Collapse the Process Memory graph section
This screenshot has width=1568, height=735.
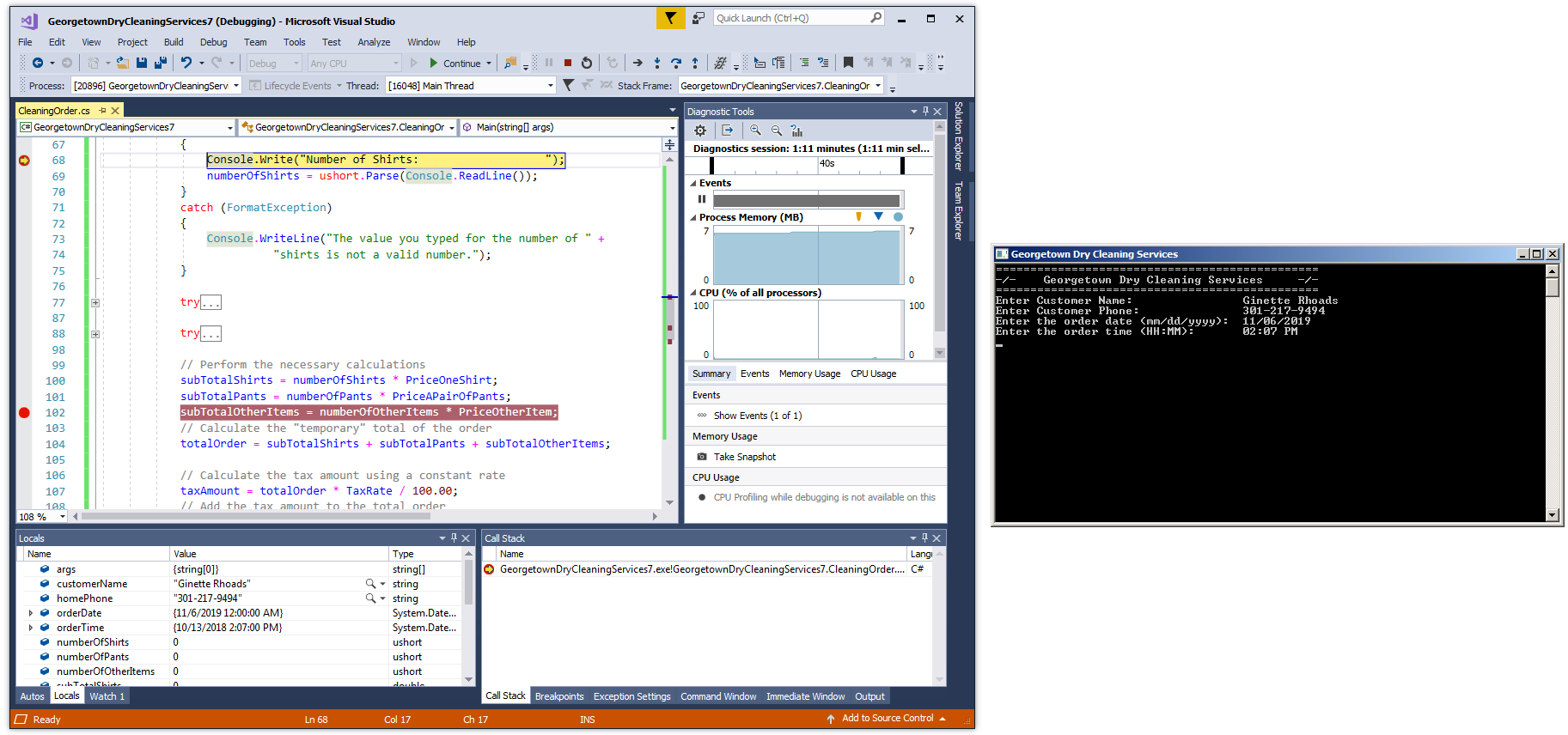click(x=693, y=218)
